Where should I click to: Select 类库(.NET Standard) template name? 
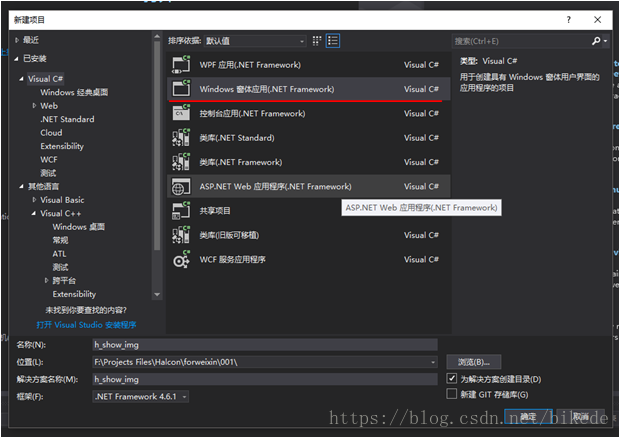(237, 138)
